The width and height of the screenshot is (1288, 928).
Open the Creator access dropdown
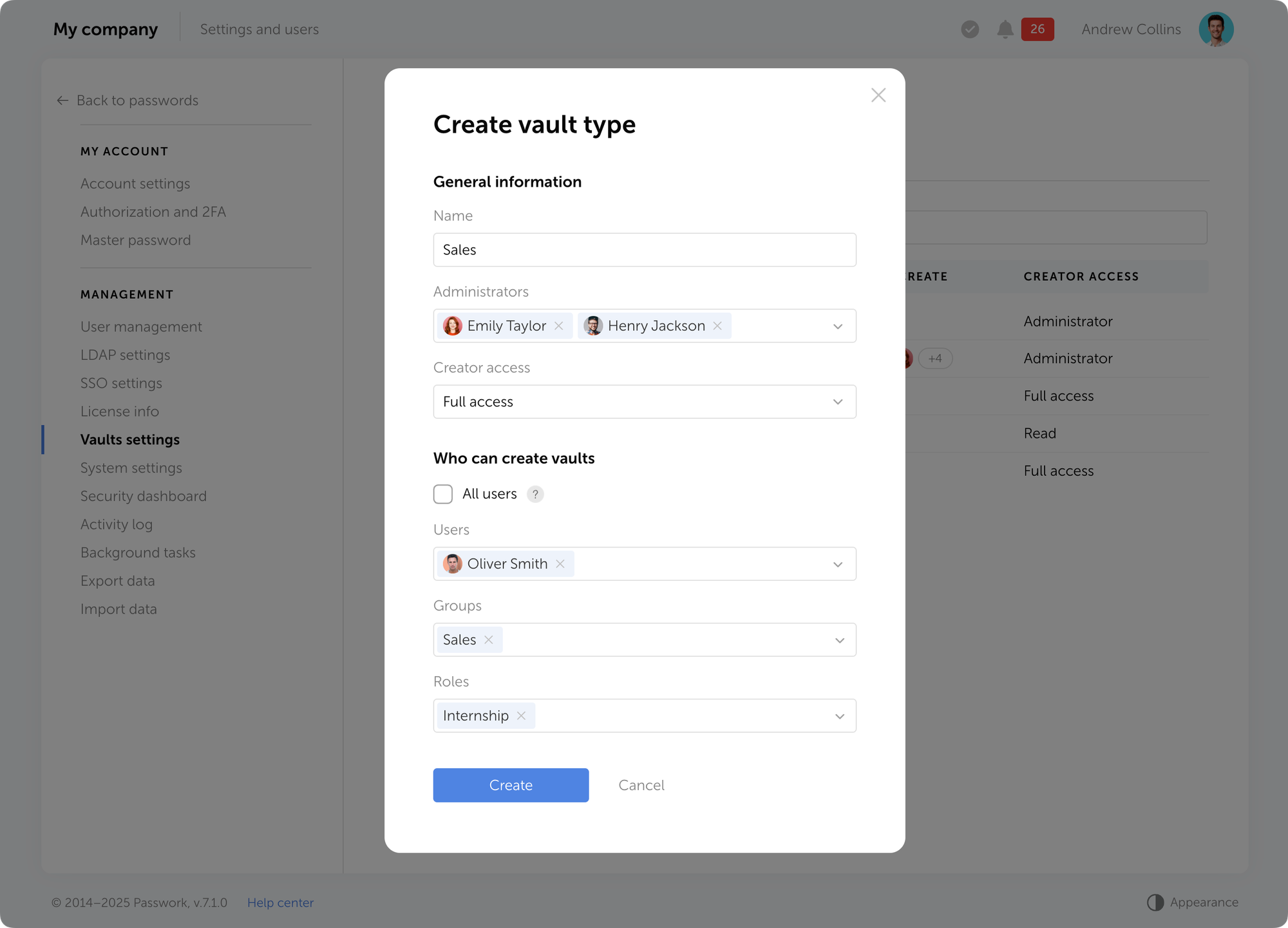tap(838, 402)
